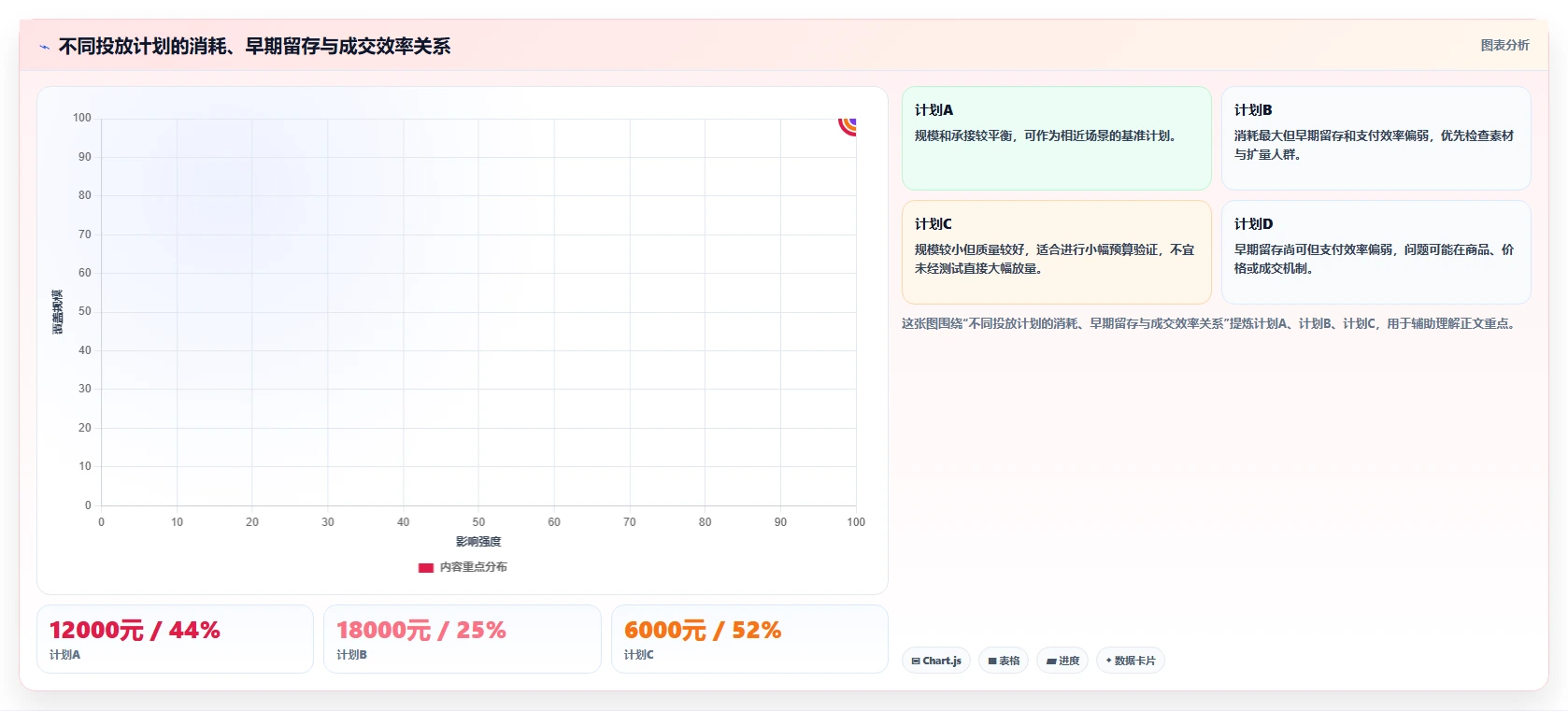Select the 6000元 / 52% stat card

pyautogui.click(x=749, y=639)
